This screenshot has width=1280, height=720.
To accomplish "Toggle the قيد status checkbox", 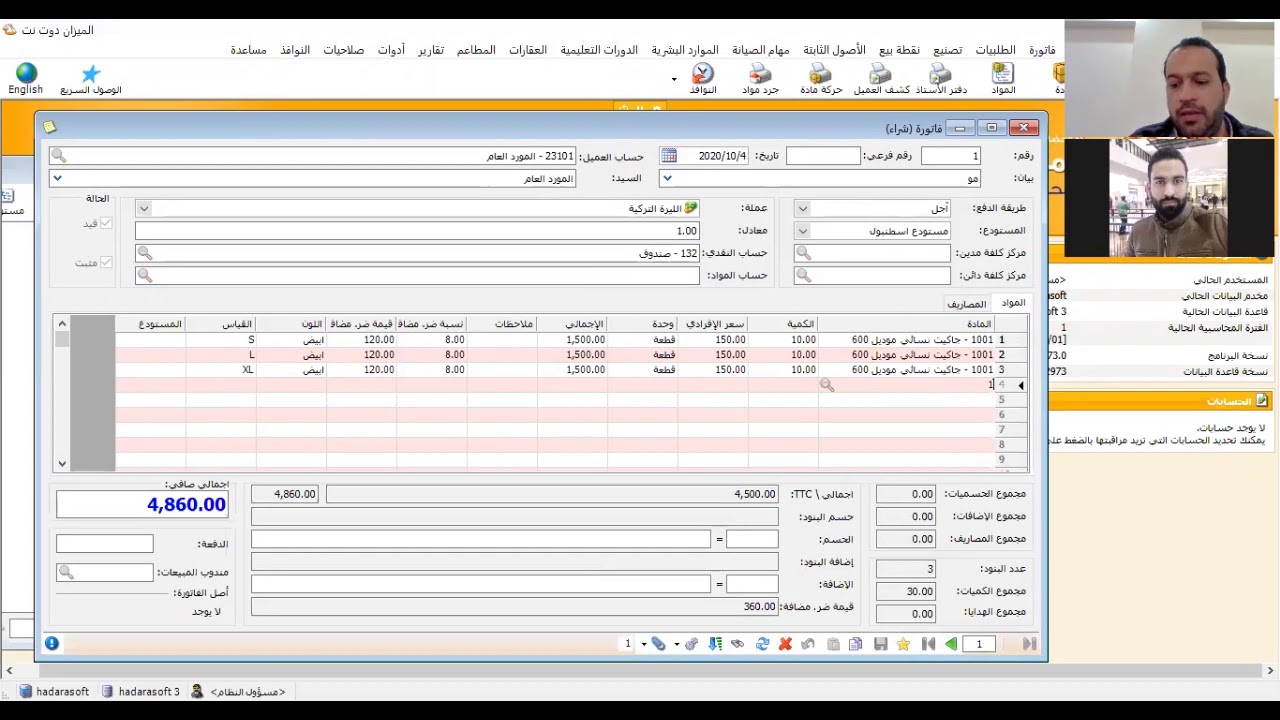I will (x=106, y=224).
